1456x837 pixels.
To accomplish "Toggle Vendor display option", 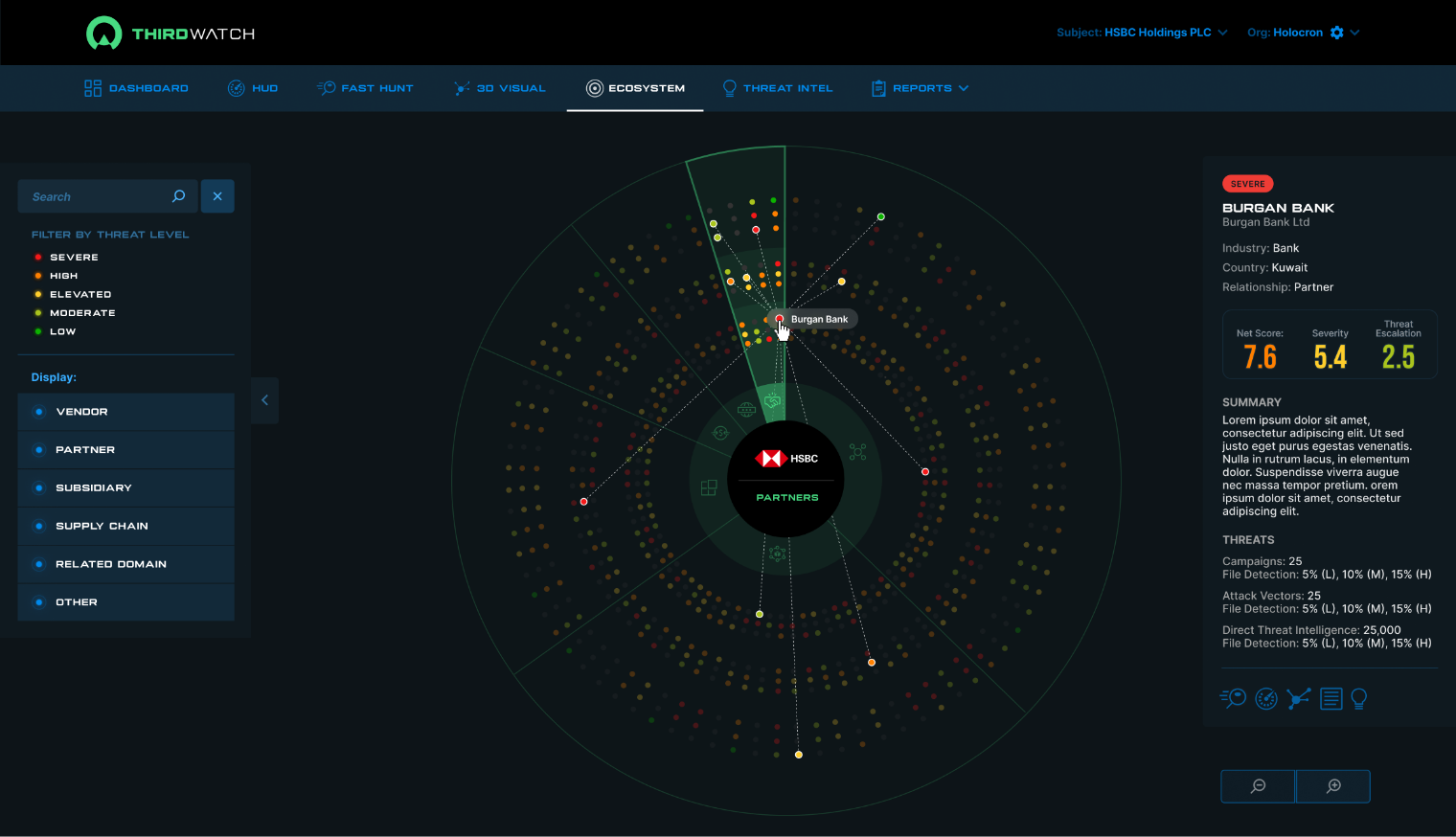I will point(126,412).
